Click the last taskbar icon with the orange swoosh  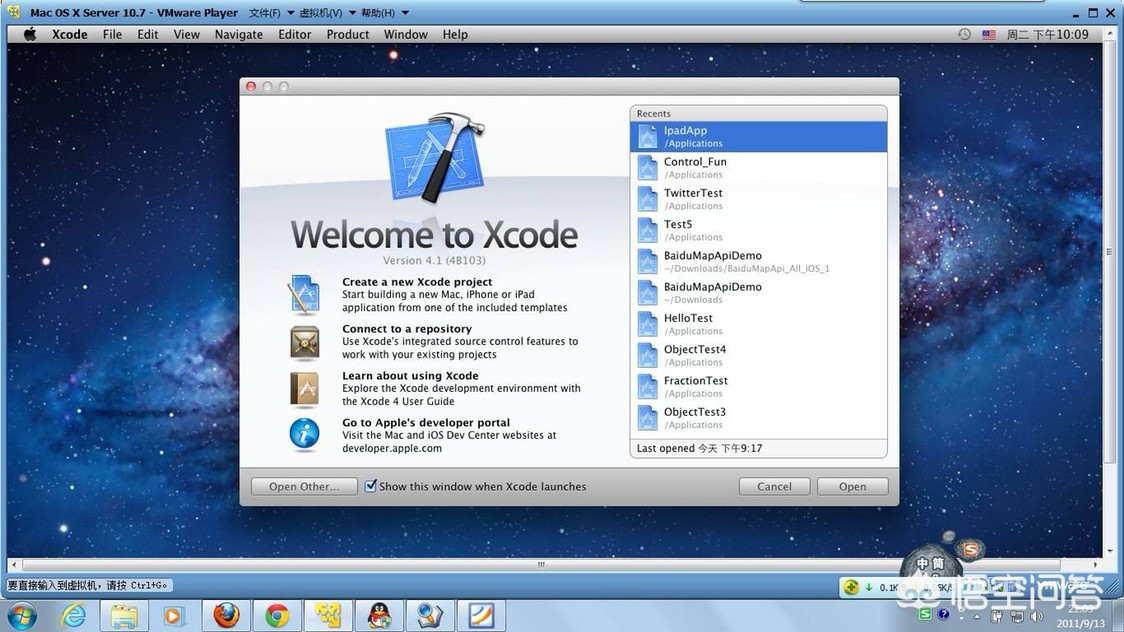(481, 616)
